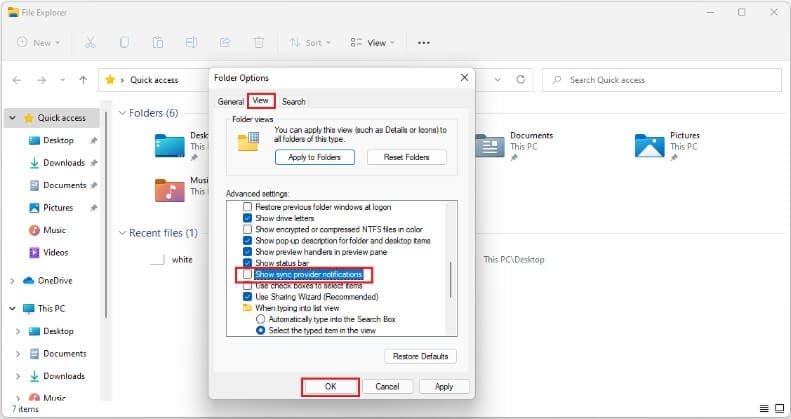
Task: Uncheck Show status bar option
Action: pyautogui.click(x=247, y=263)
